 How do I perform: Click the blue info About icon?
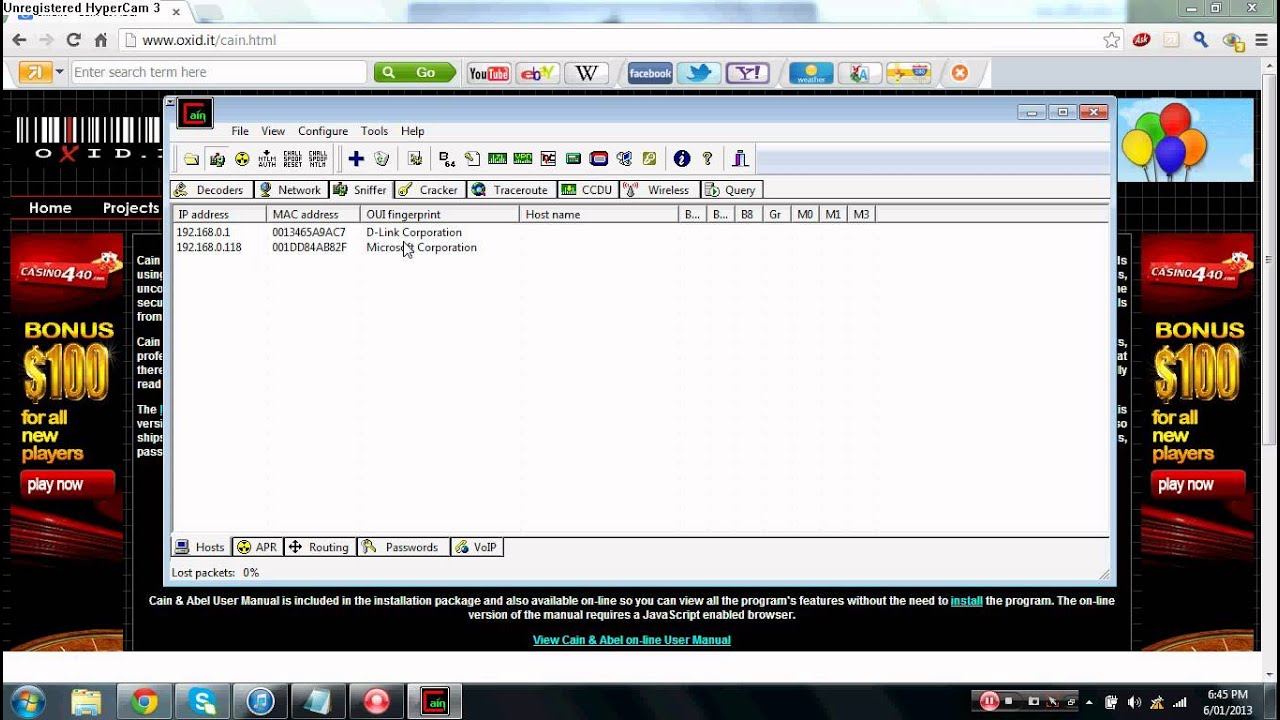point(682,159)
